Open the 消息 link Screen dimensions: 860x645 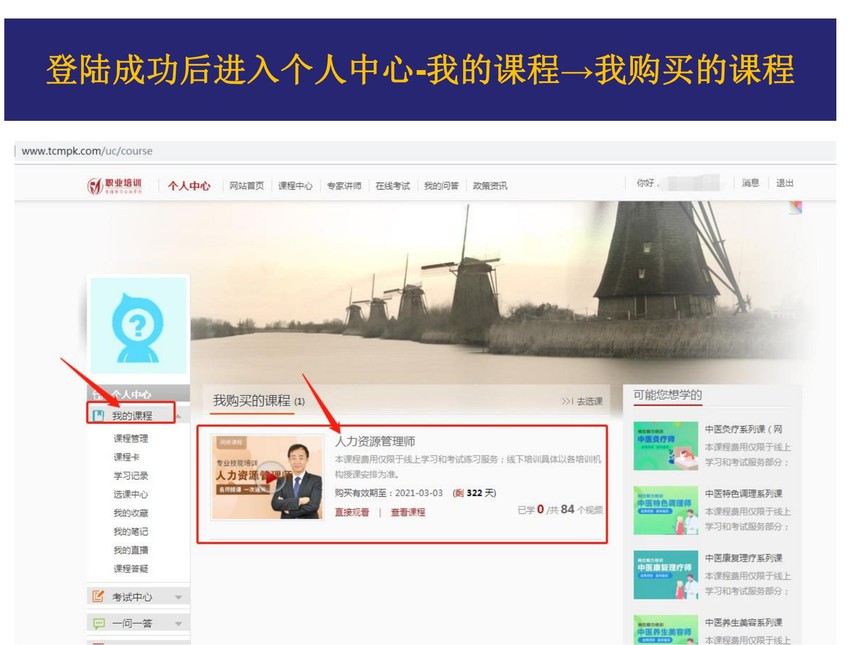pos(750,183)
